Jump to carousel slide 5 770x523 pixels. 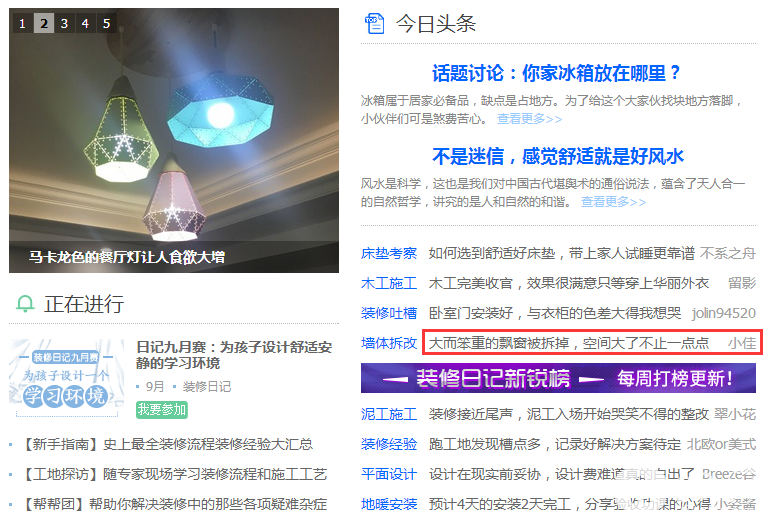[107, 23]
